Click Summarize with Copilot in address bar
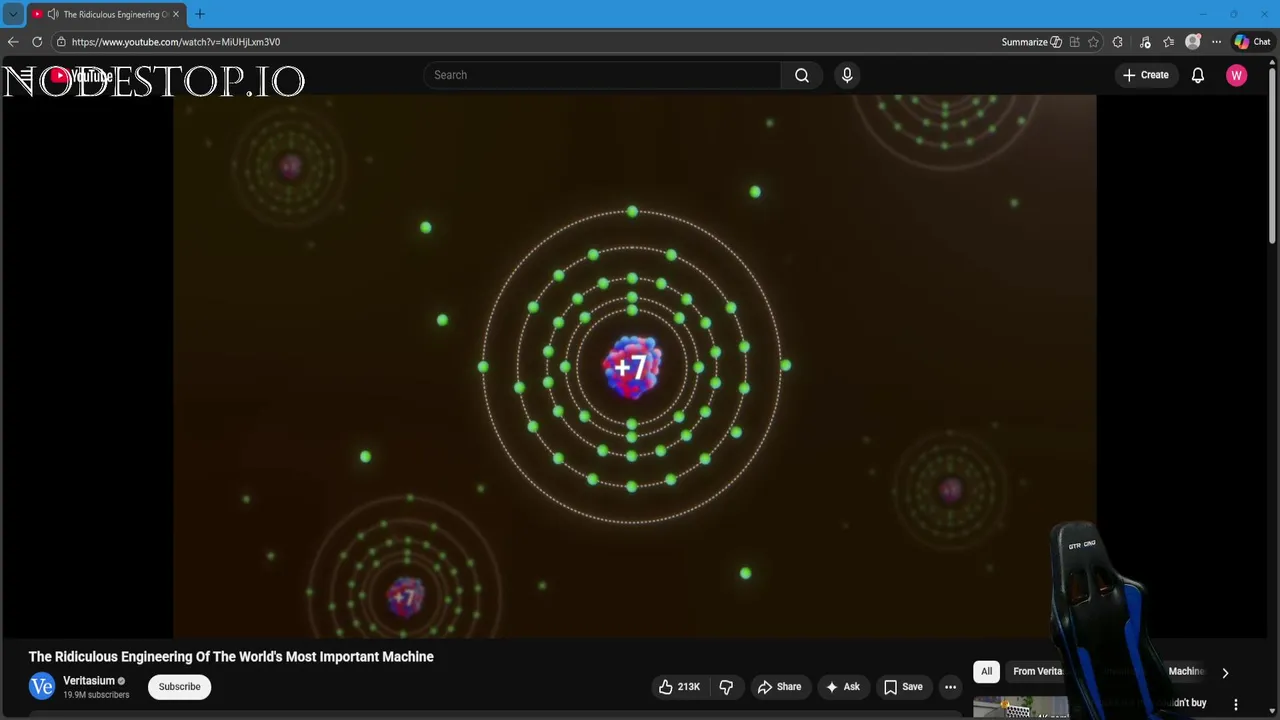Viewport: 1280px width, 720px height. click(1031, 42)
